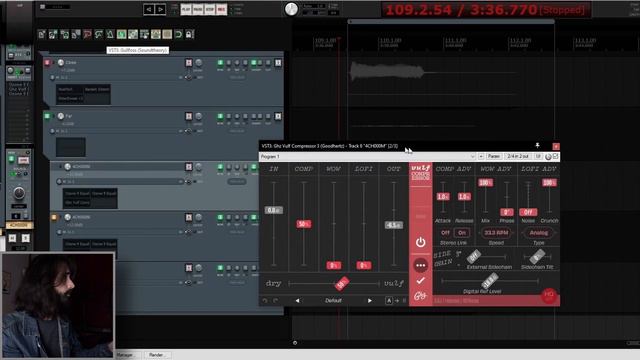Screen dimensions: 640x360
Task: Click the metronome toolbar icon
Action: 110,34
